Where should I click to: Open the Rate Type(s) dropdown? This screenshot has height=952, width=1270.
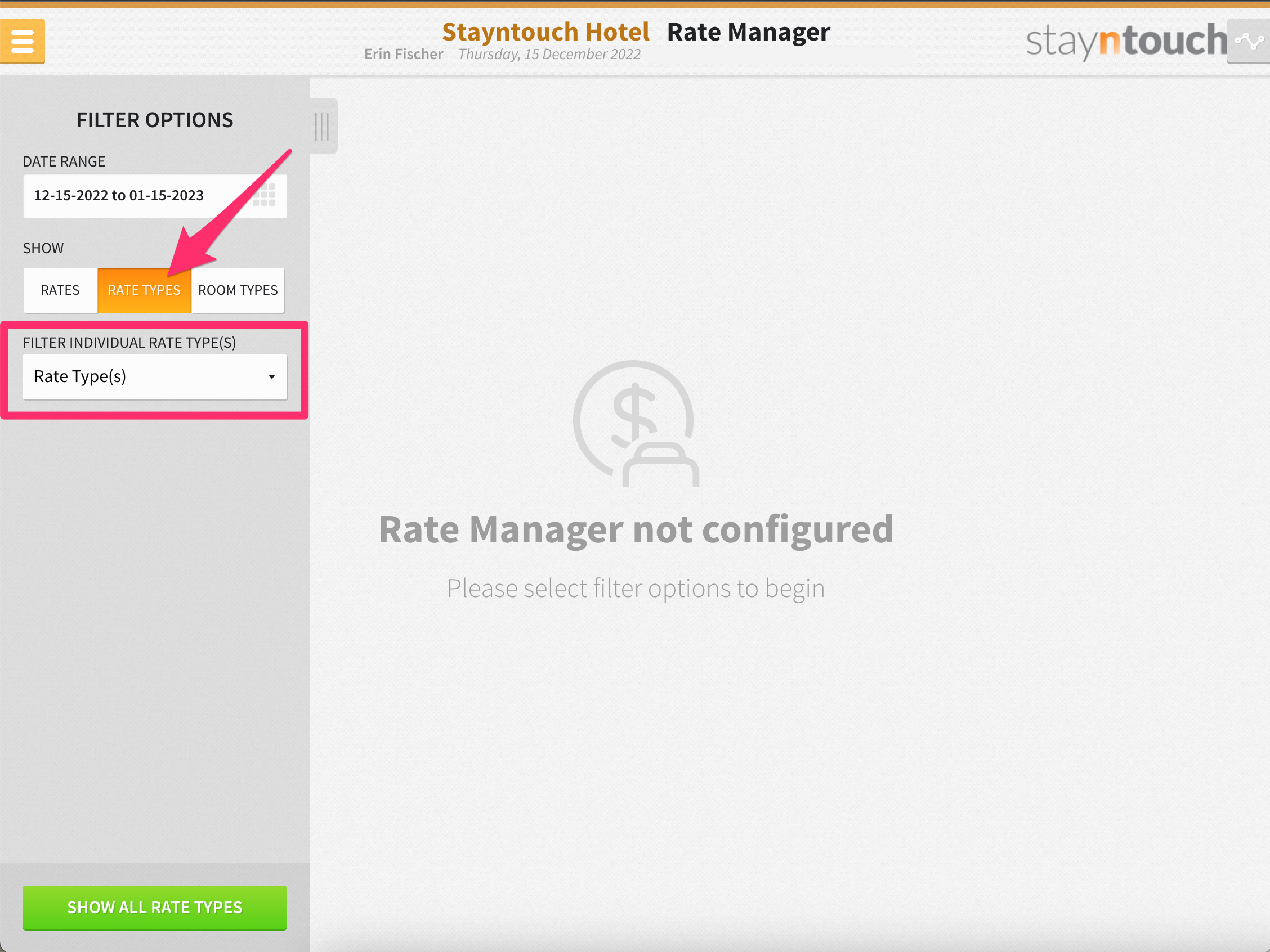(x=144, y=377)
